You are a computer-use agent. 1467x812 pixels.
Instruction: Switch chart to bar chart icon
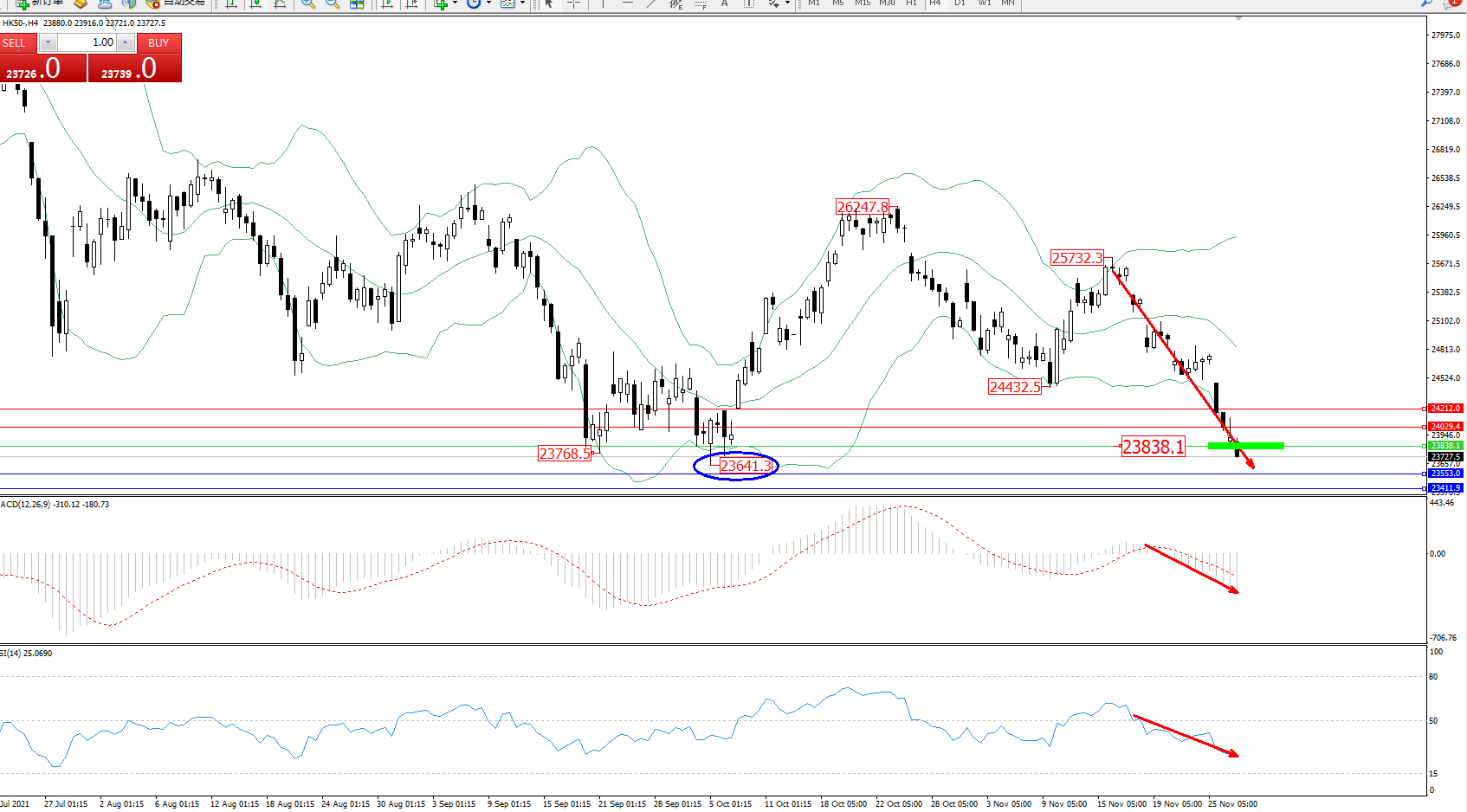tap(231, 3)
